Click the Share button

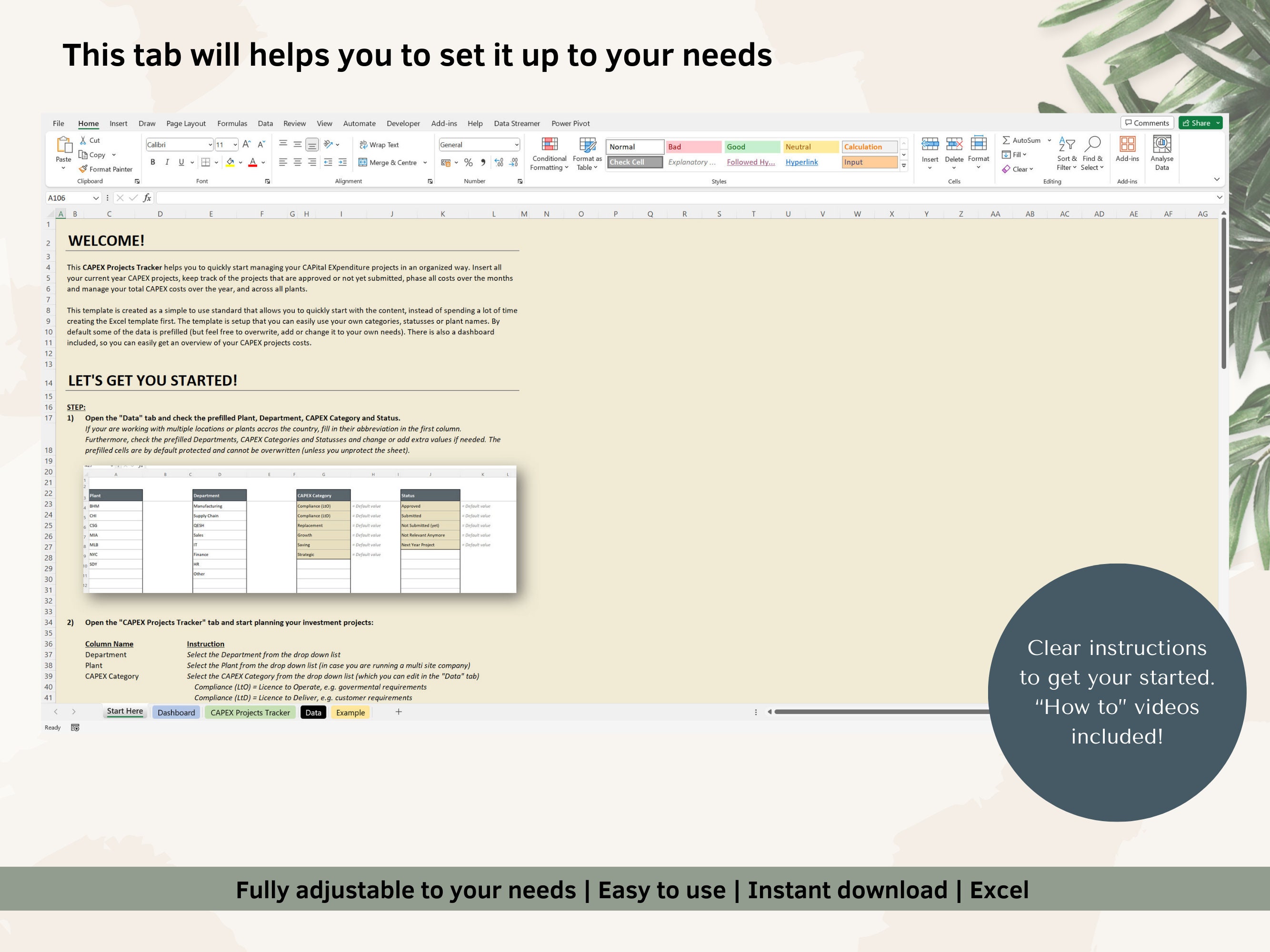(x=1198, y=123)
